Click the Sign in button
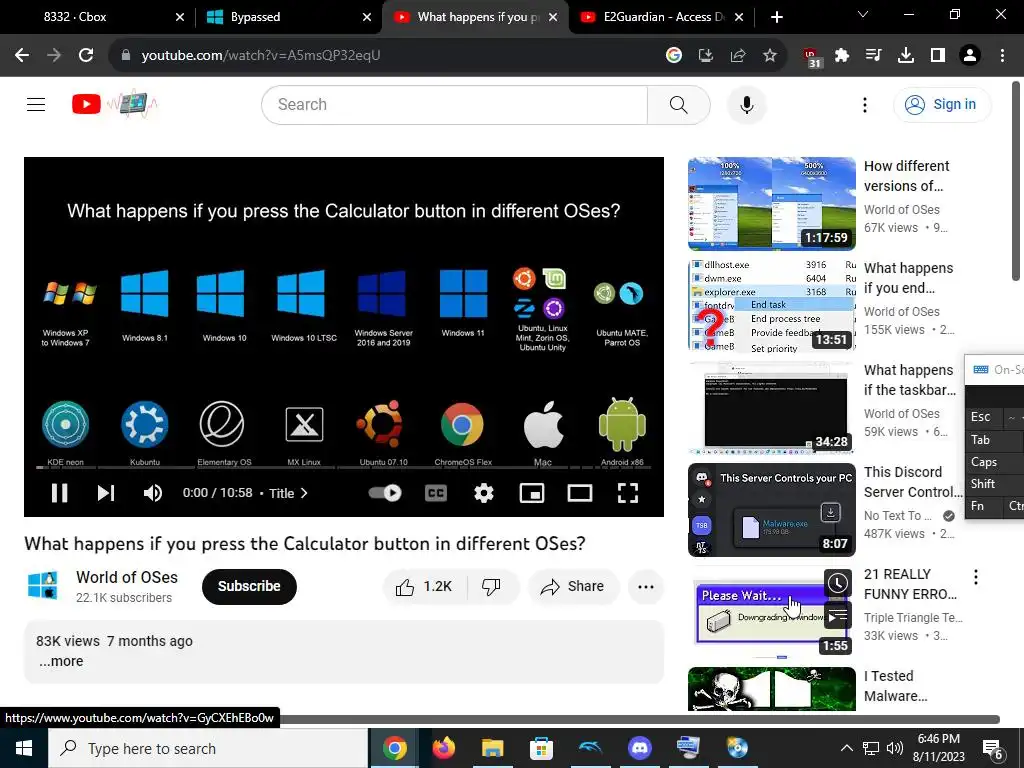Screen dimensions: 1024x768 (x=942, y=104)
